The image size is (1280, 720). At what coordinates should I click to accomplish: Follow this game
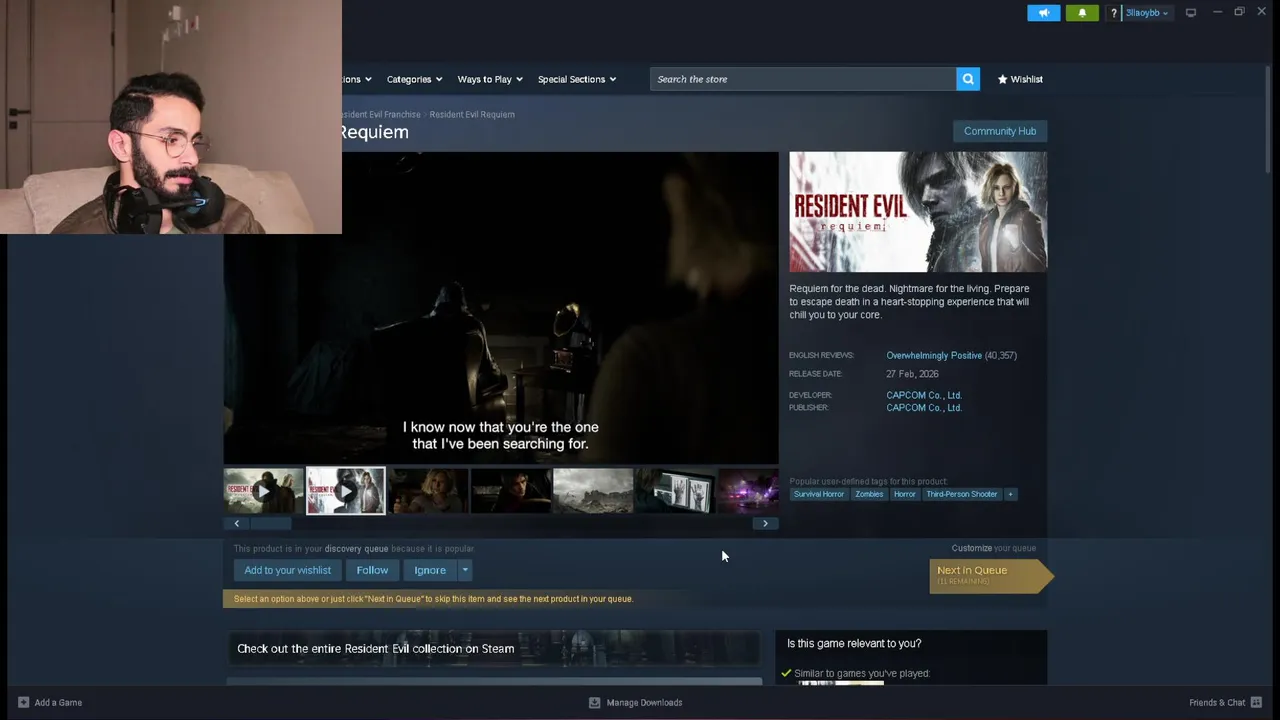pos(372,570)
